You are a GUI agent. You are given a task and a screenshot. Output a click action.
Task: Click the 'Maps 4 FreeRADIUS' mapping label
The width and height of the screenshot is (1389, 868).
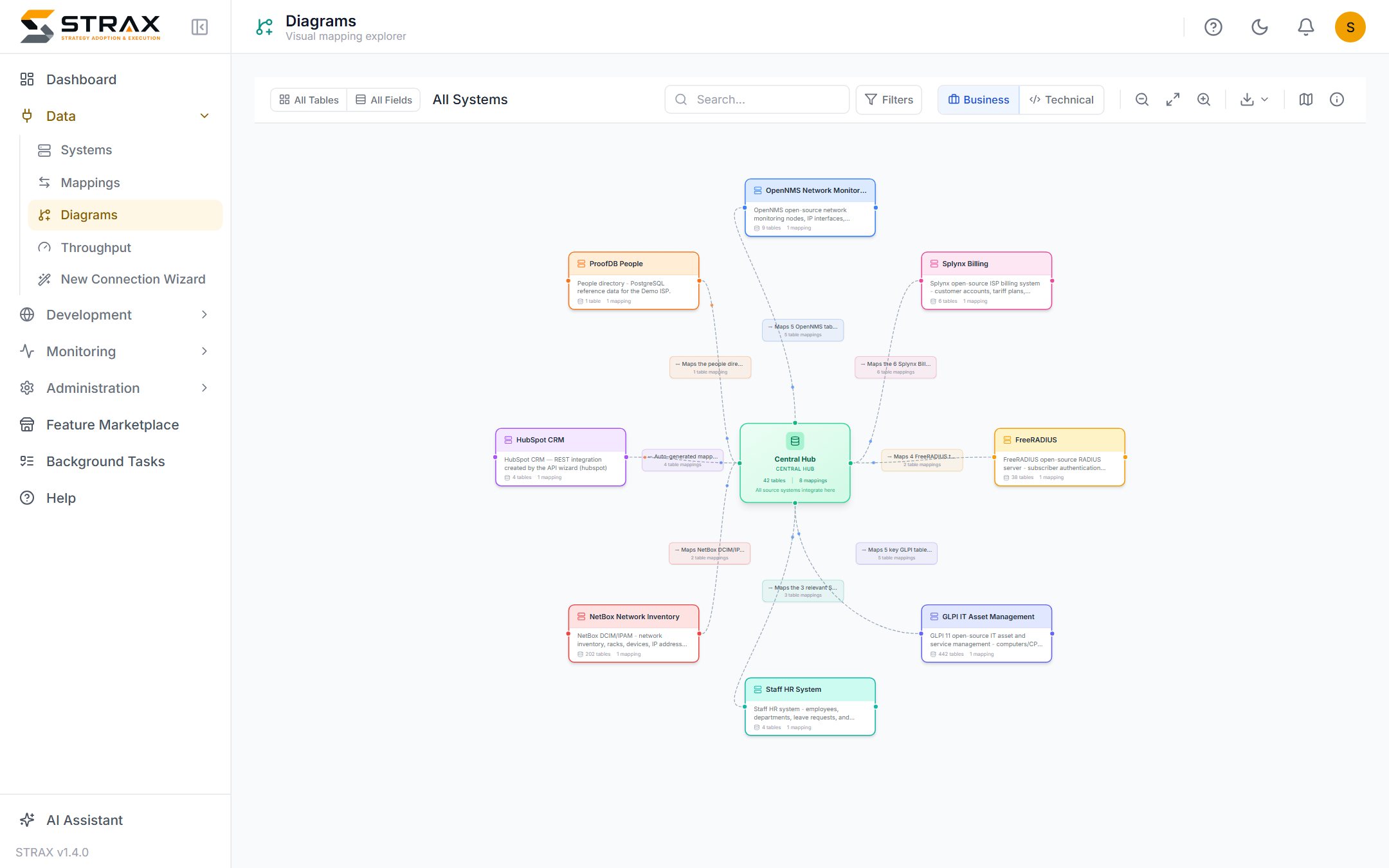point(921,460)
